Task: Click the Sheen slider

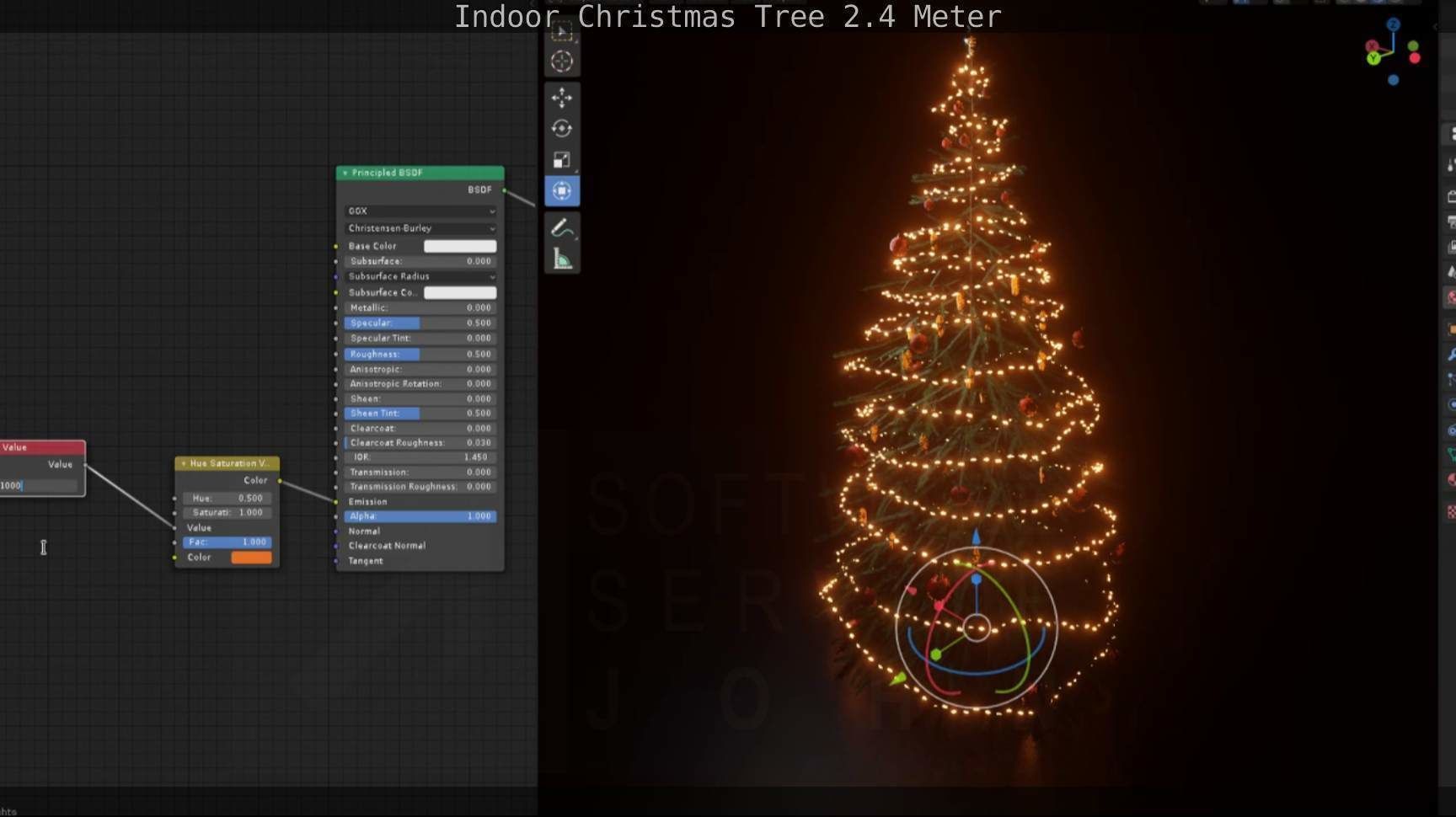Action: (x=420, y=399)
